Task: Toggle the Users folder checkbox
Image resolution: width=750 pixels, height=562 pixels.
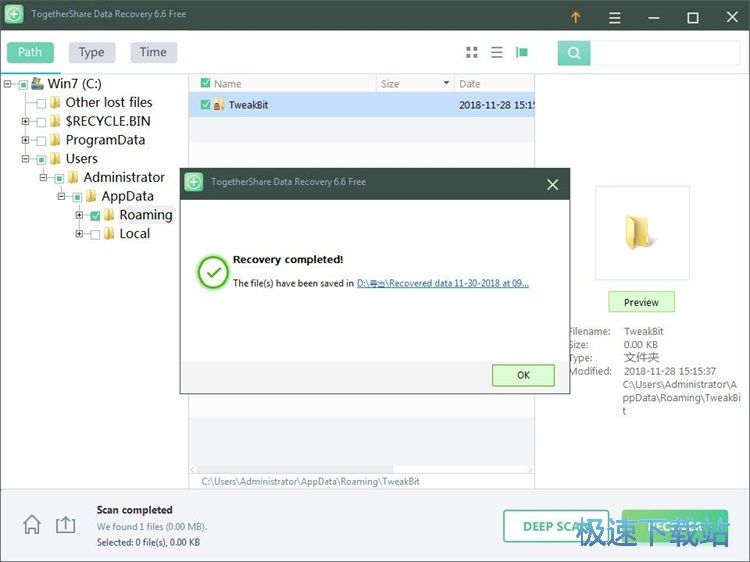Action: tap(41, 160)
